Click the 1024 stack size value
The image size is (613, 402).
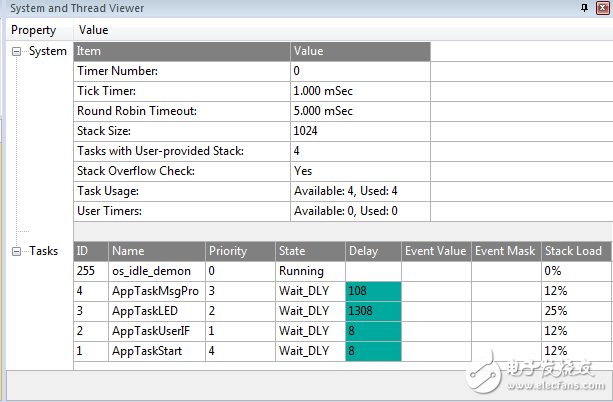click(305, 131)
